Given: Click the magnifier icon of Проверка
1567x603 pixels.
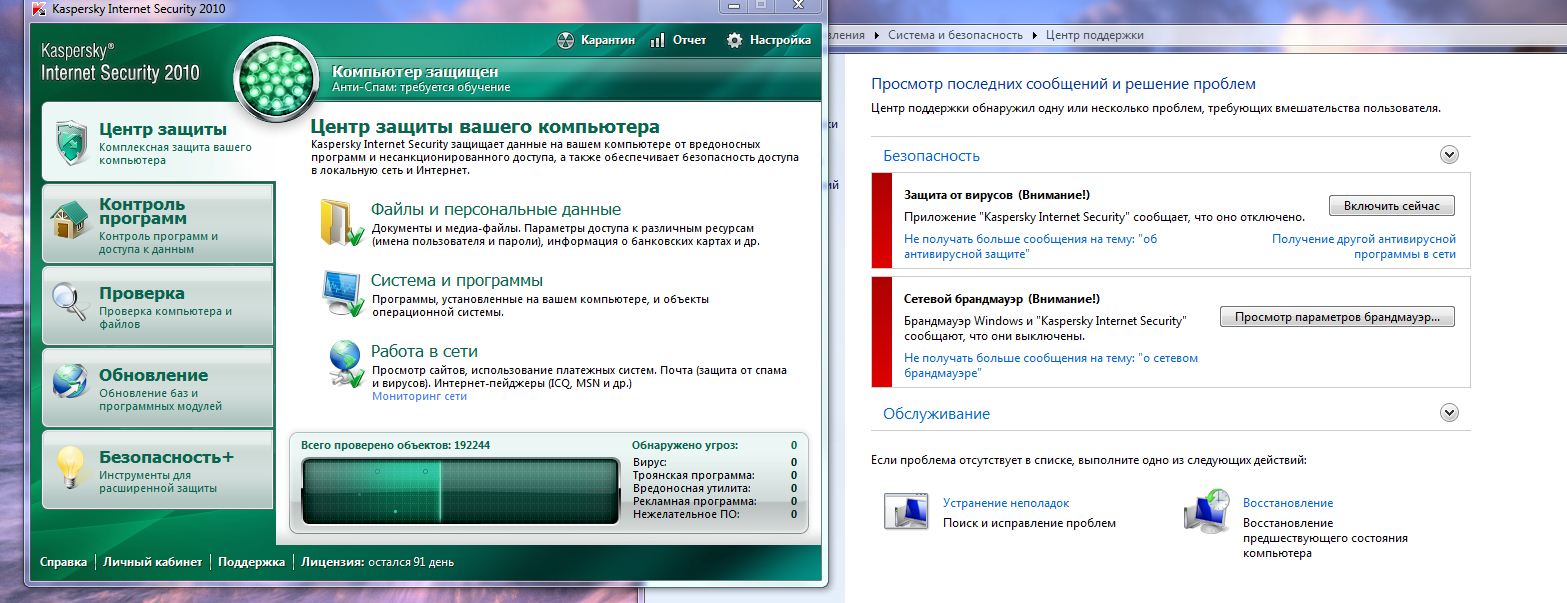Looking at the screenshot, I should [70, 303].
